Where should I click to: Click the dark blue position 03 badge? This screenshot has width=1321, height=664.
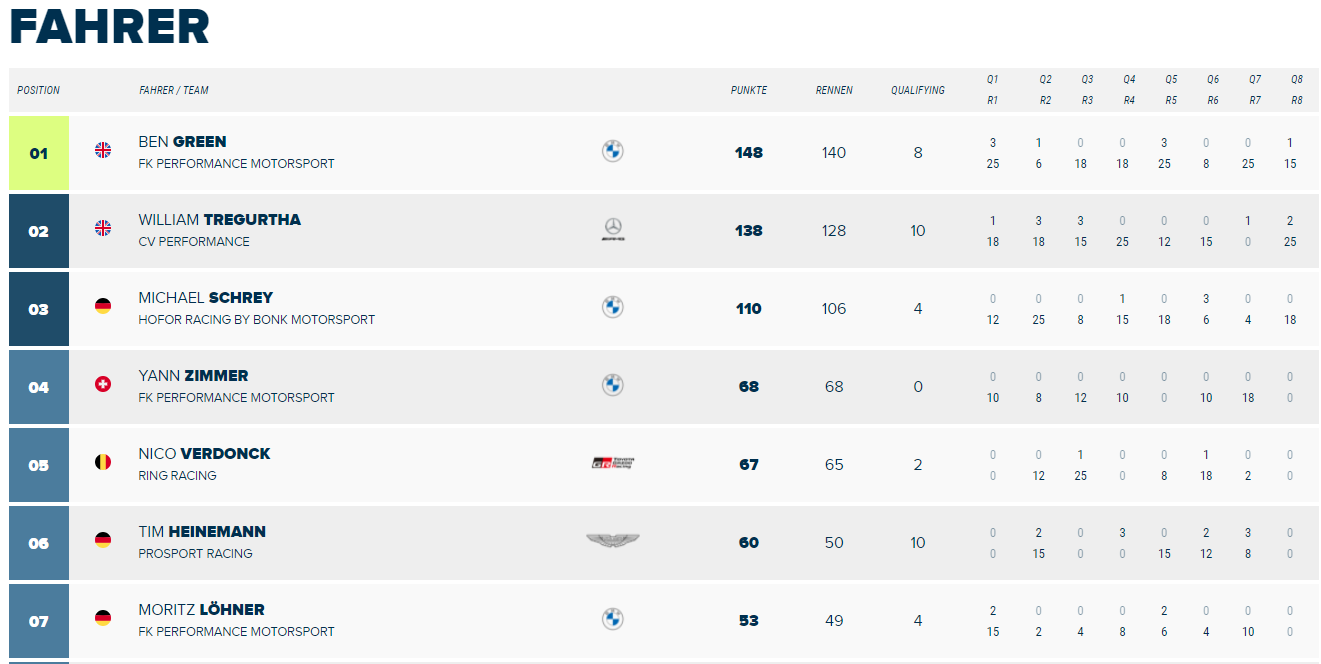click(x=39, y=309)
